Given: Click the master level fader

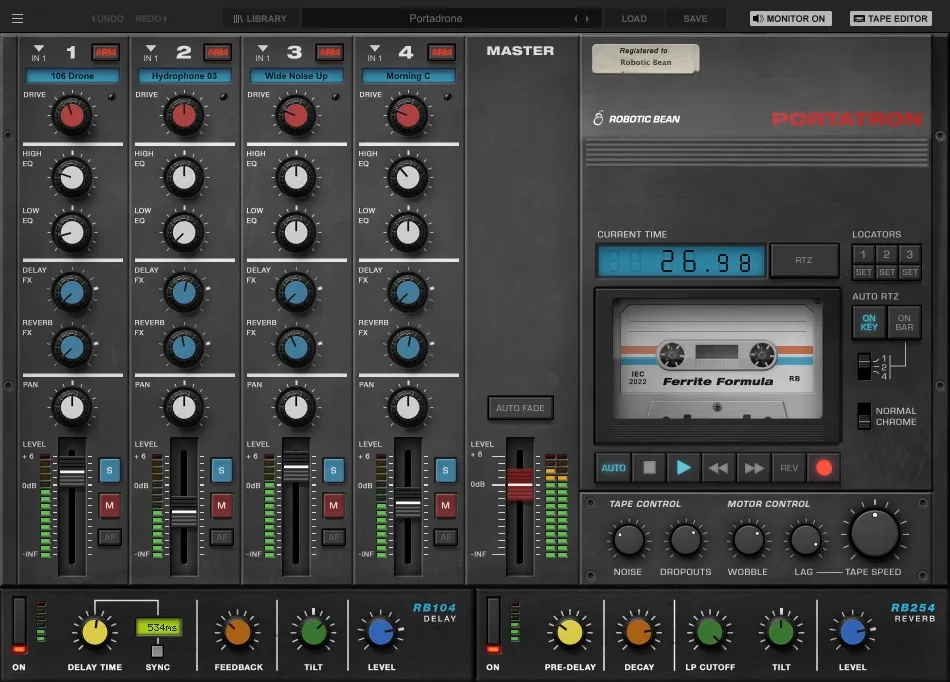Looking at the screenshot, I should click(x=519, y=485).
